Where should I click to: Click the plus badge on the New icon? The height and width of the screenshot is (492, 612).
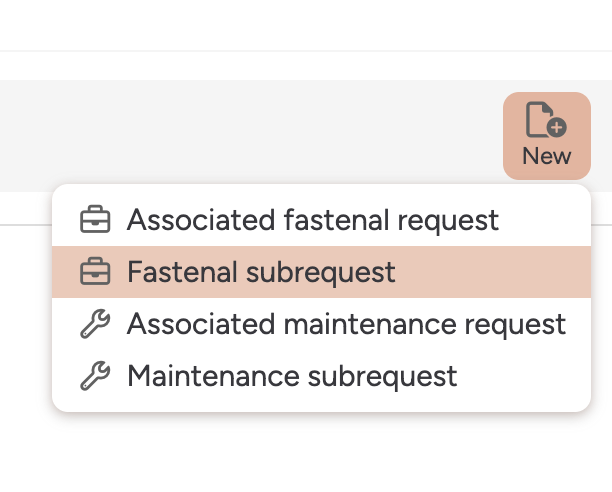(557, 128)
